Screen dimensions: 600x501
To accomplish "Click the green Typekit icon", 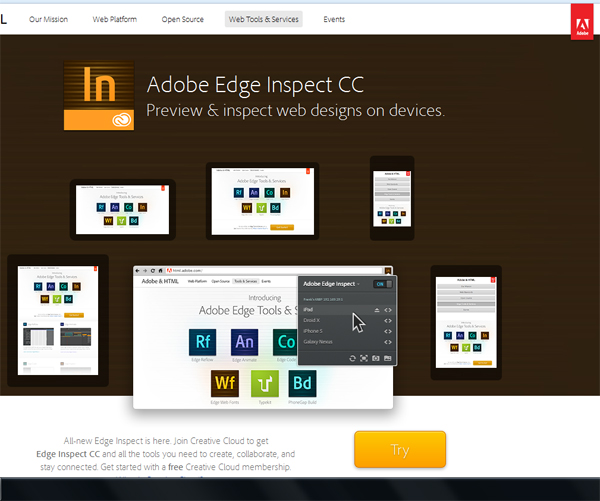I will (x=265, y=383).
